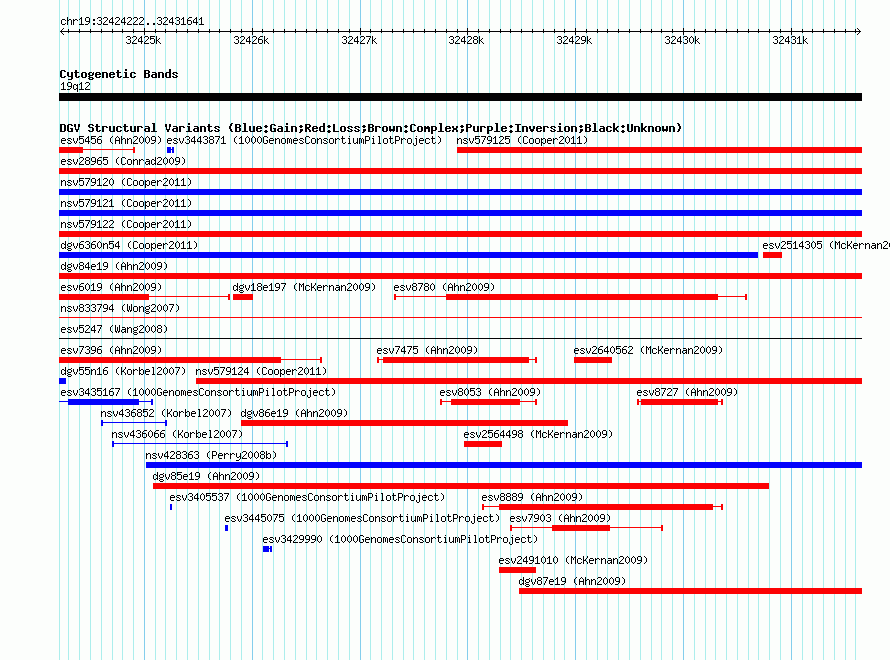The height and width of the screenshot is (660, 890).
Task: Click nsv436066 (Korbel2007) label
Action: click(177, 434)
